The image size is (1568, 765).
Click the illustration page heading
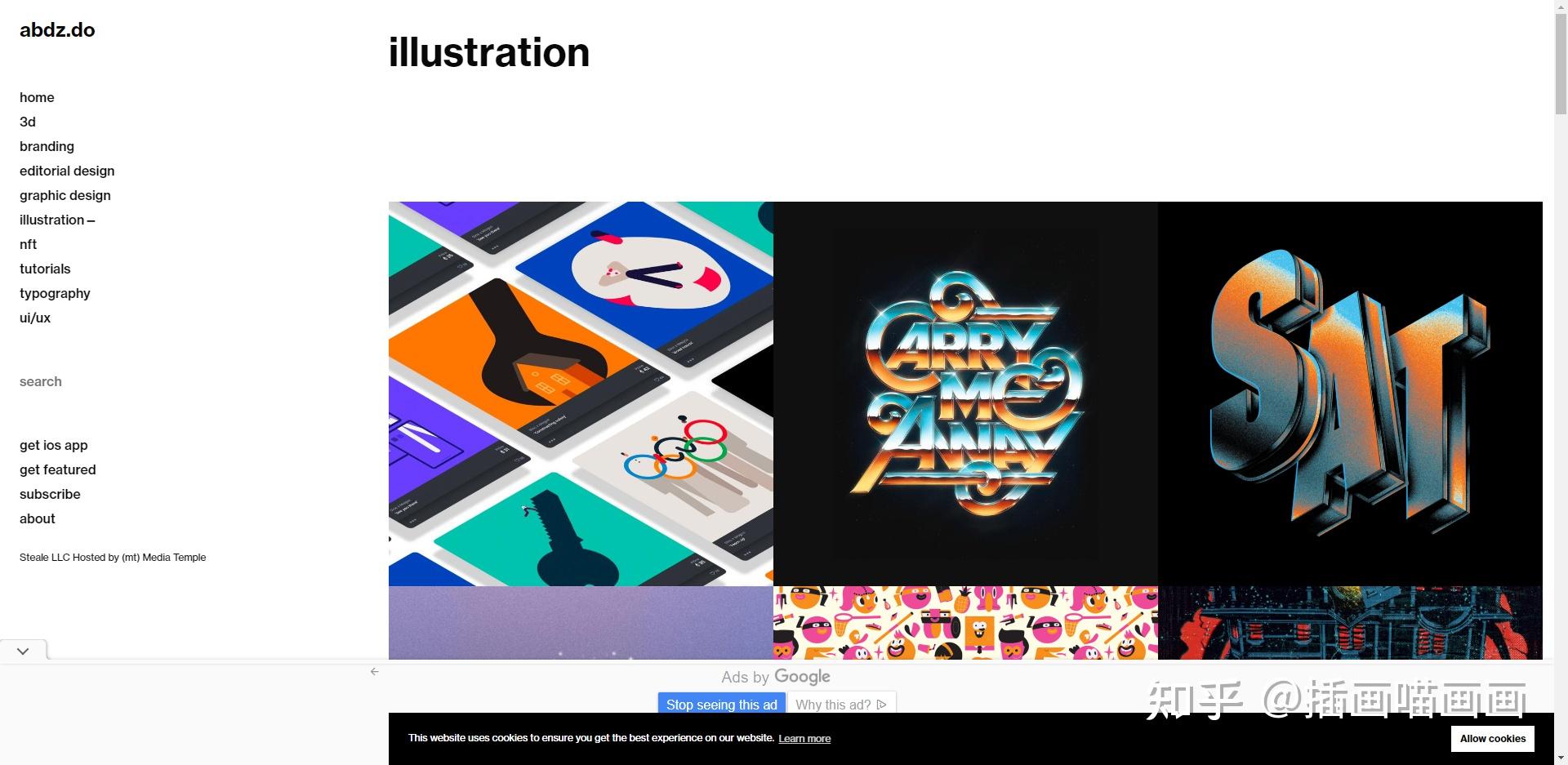(489, 52)
